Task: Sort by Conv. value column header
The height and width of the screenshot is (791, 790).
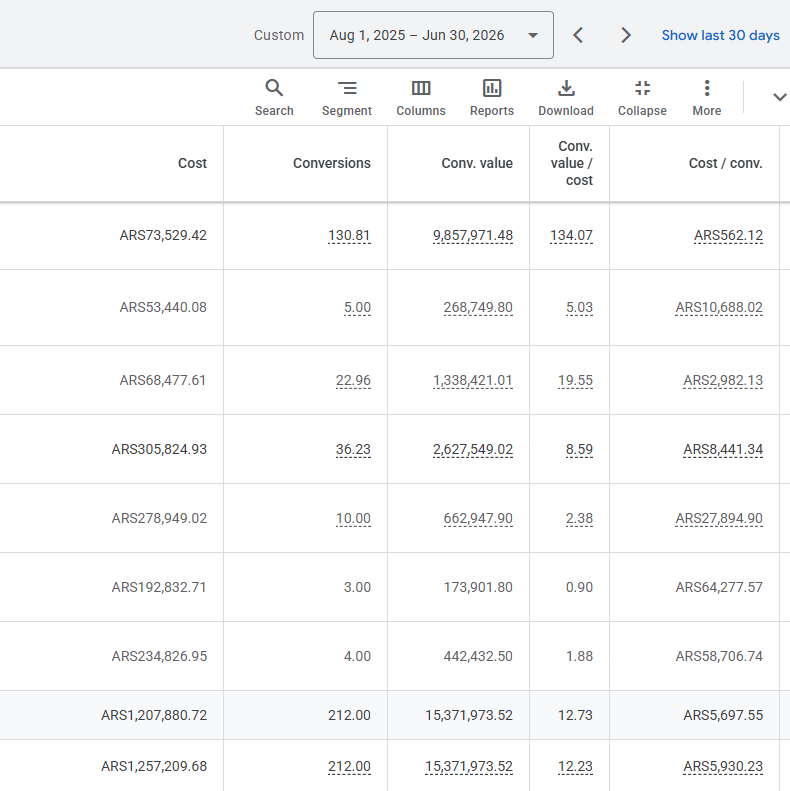Action: pyautogui.click(x=477, y=163)
